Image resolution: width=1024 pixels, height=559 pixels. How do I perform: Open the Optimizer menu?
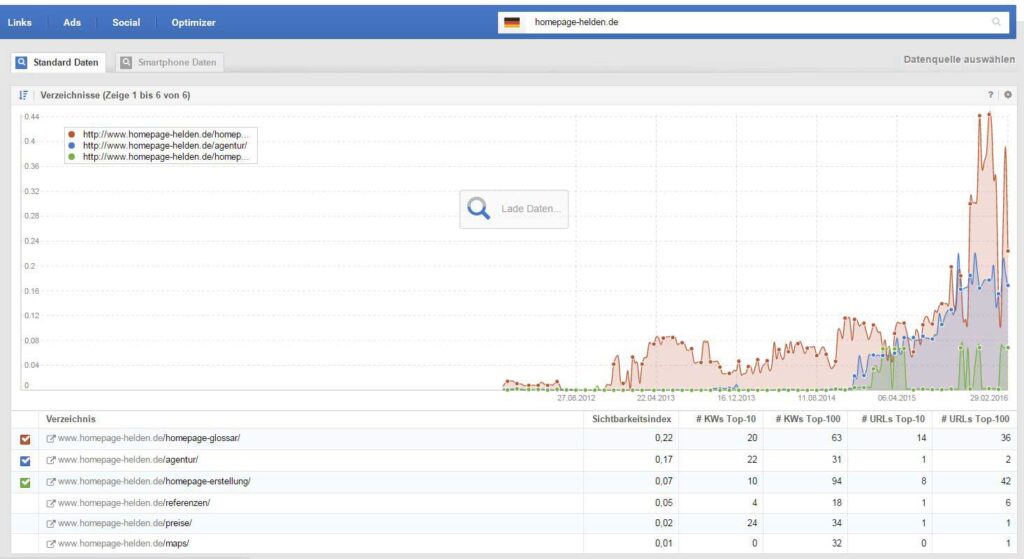(x=193, y=22)
